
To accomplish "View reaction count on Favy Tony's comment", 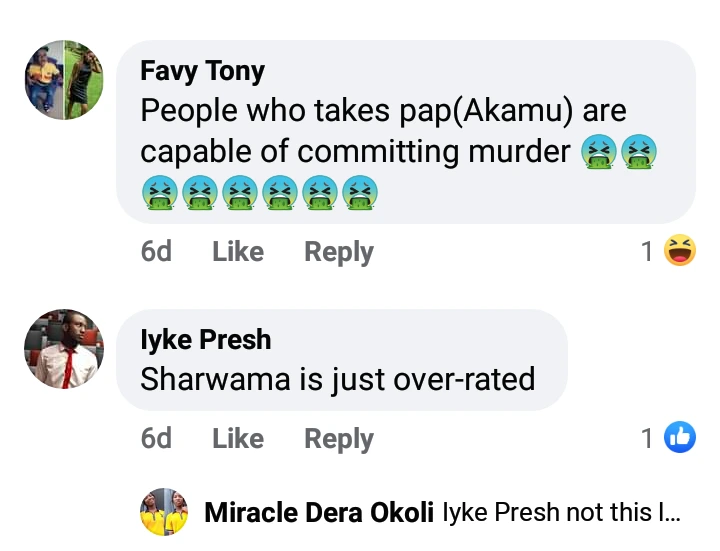I will coord(647,252).
